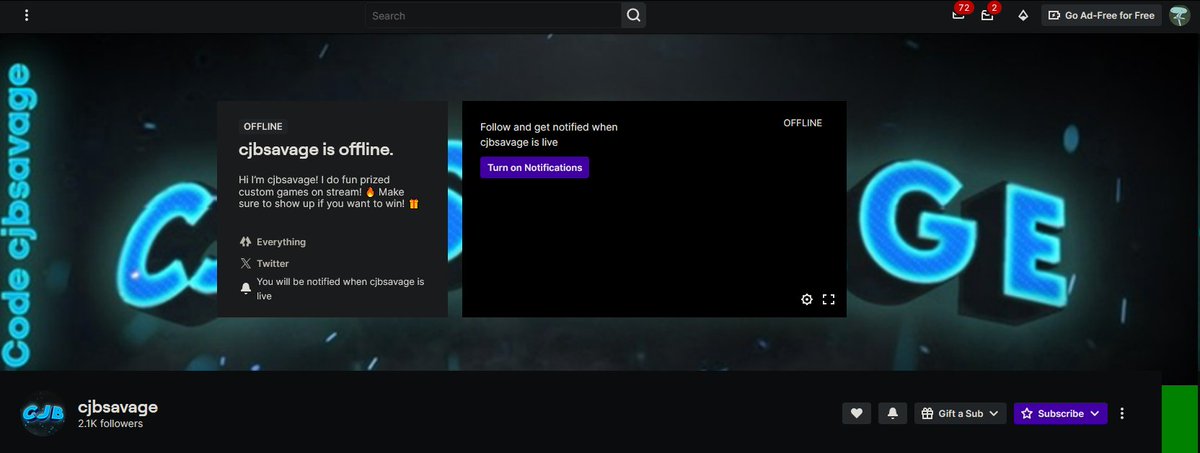
Task: Click the Everything links icon
Action: tap(246, 242)
